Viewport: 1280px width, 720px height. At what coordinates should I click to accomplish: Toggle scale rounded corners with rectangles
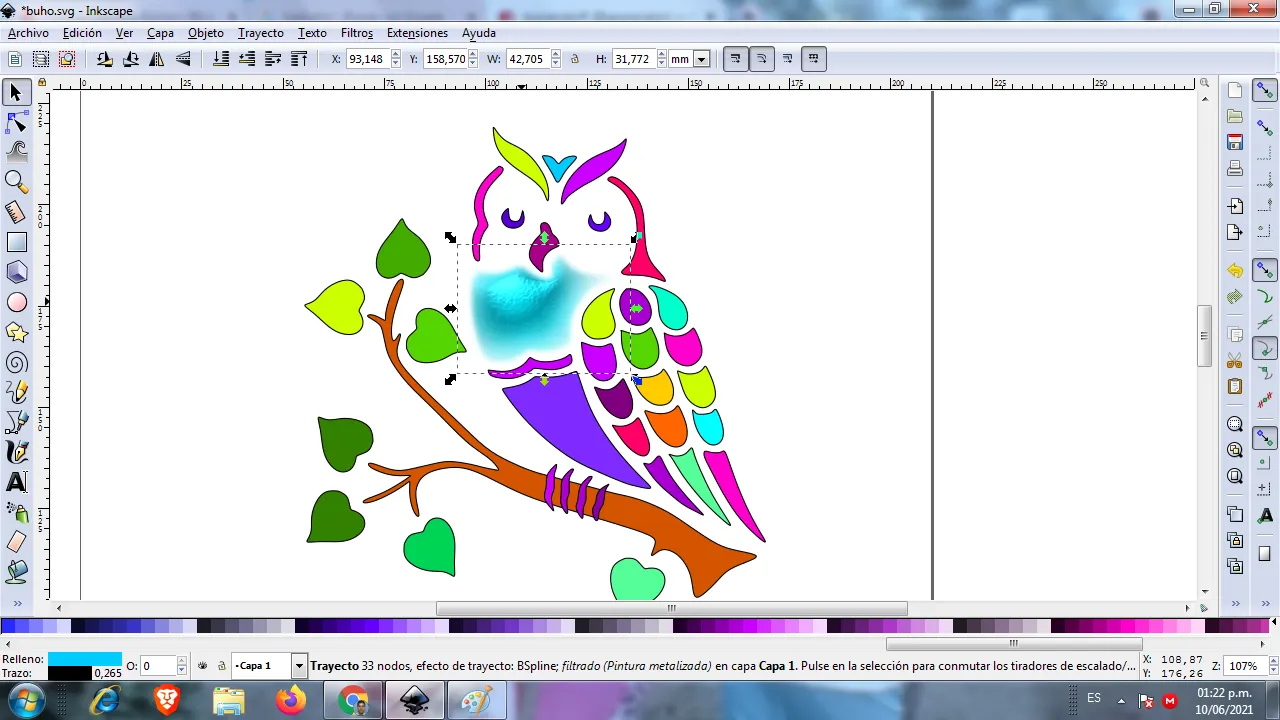point(762,59)
